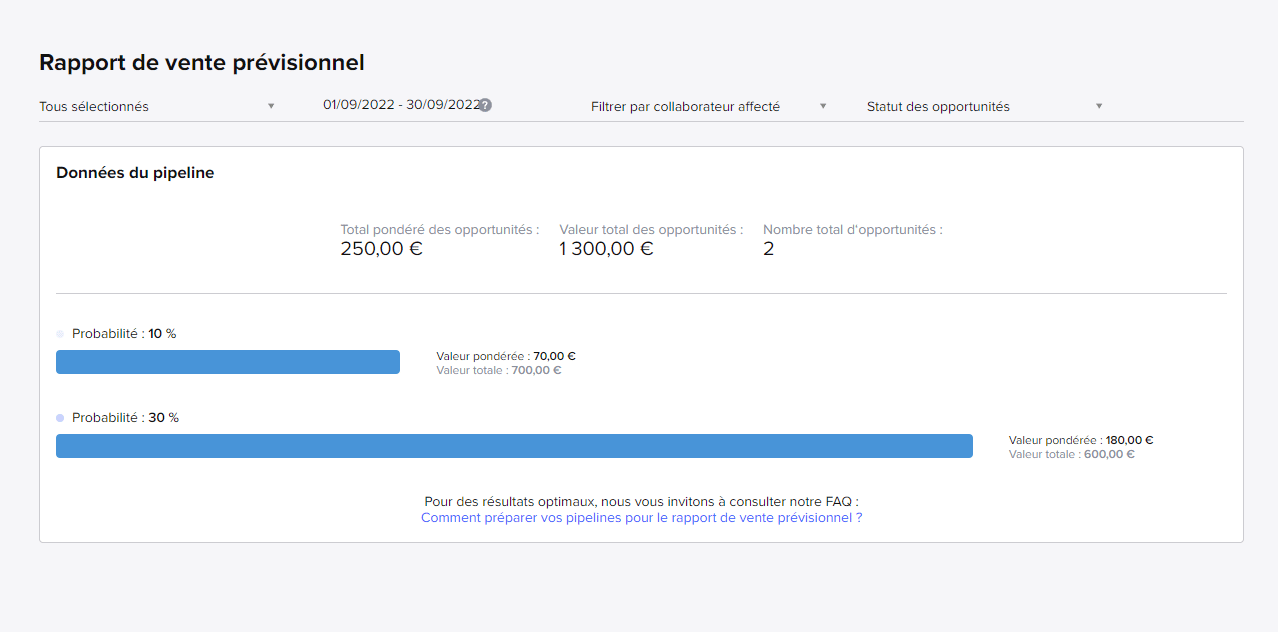
Task: Click the total number of opportunities value 2
Action: [x=768, y=249]
